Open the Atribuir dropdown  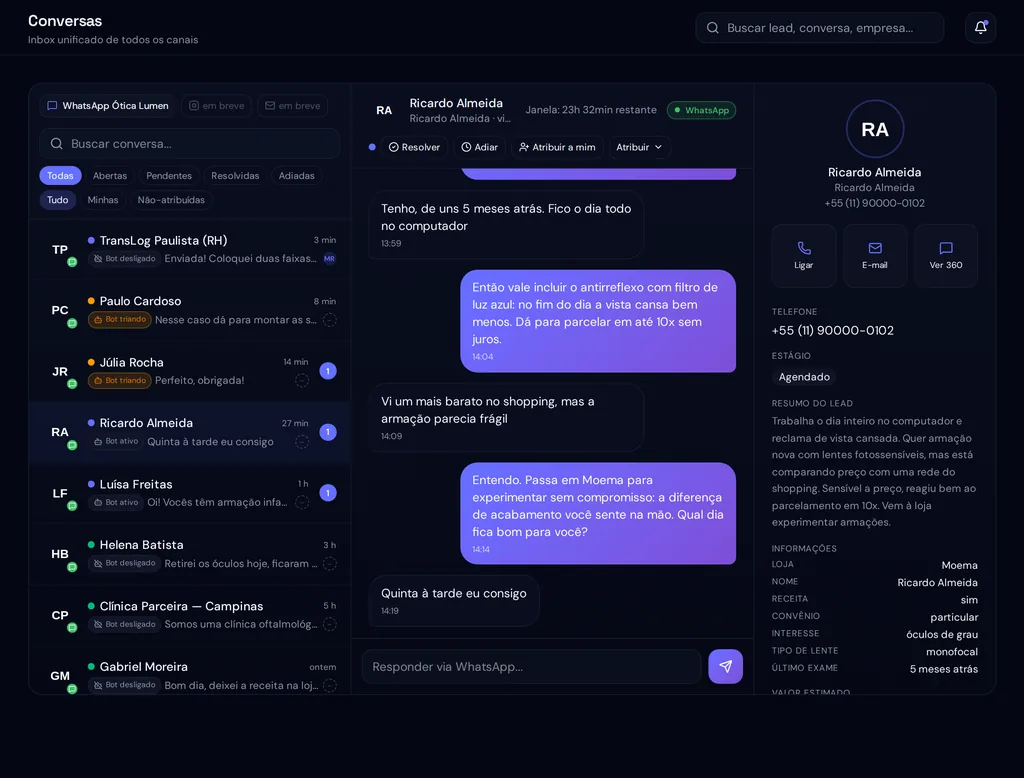point(639,147)
